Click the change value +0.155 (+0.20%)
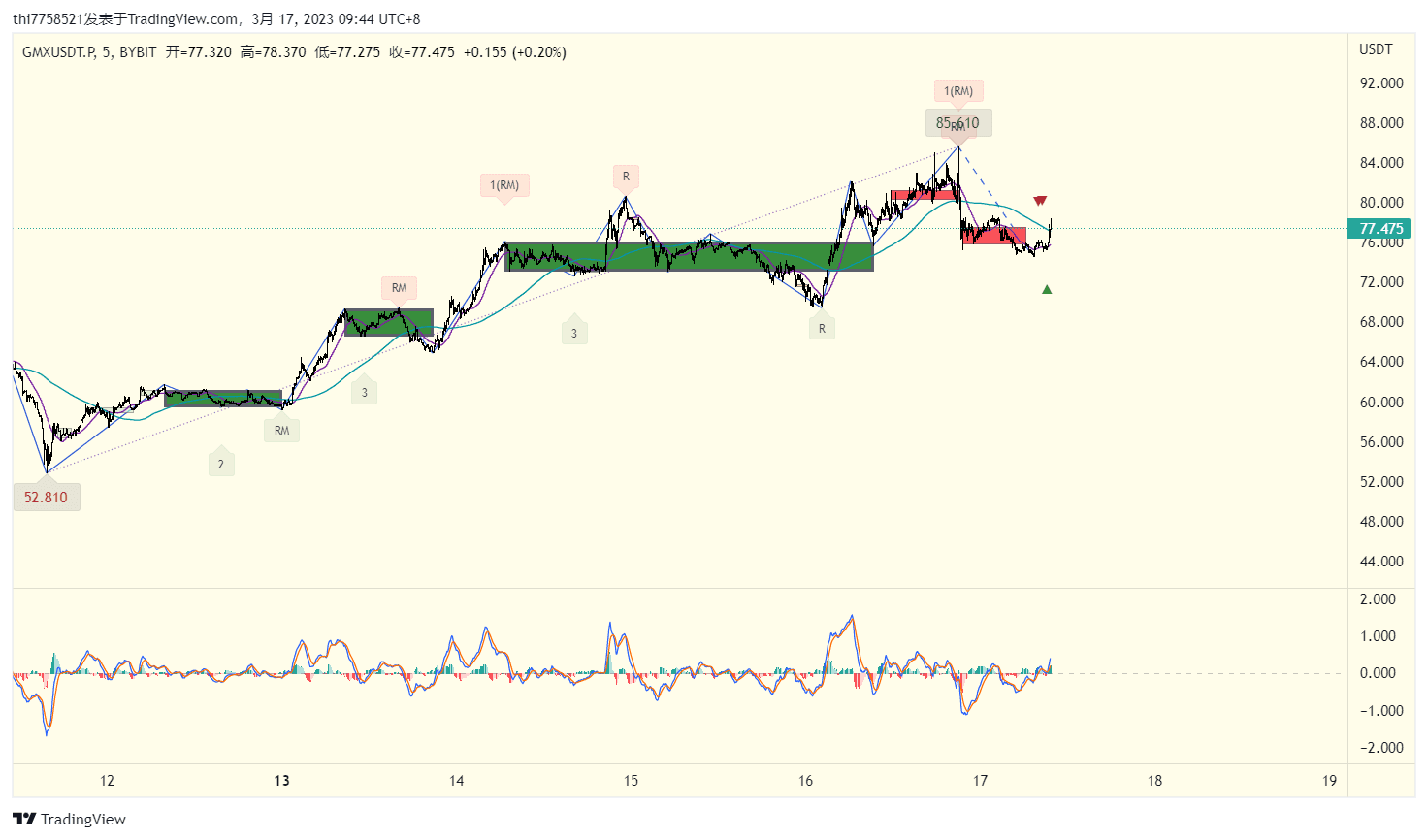The image size is (1428, 840). pos(514,52)
